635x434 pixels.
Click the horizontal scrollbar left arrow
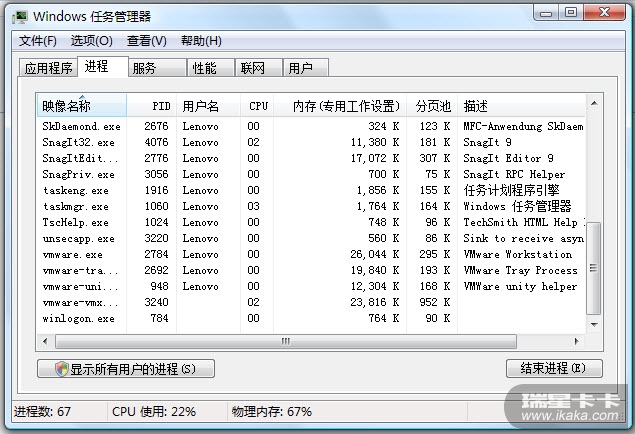[x=45, y=341]
